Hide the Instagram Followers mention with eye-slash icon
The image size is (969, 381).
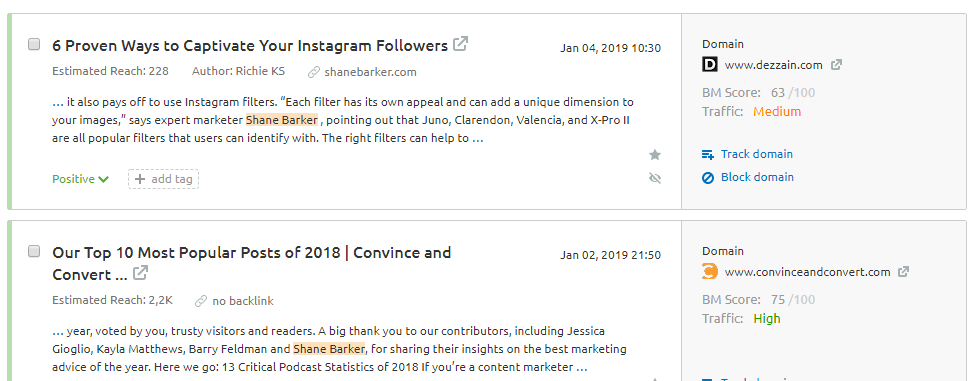click(655, 178)
